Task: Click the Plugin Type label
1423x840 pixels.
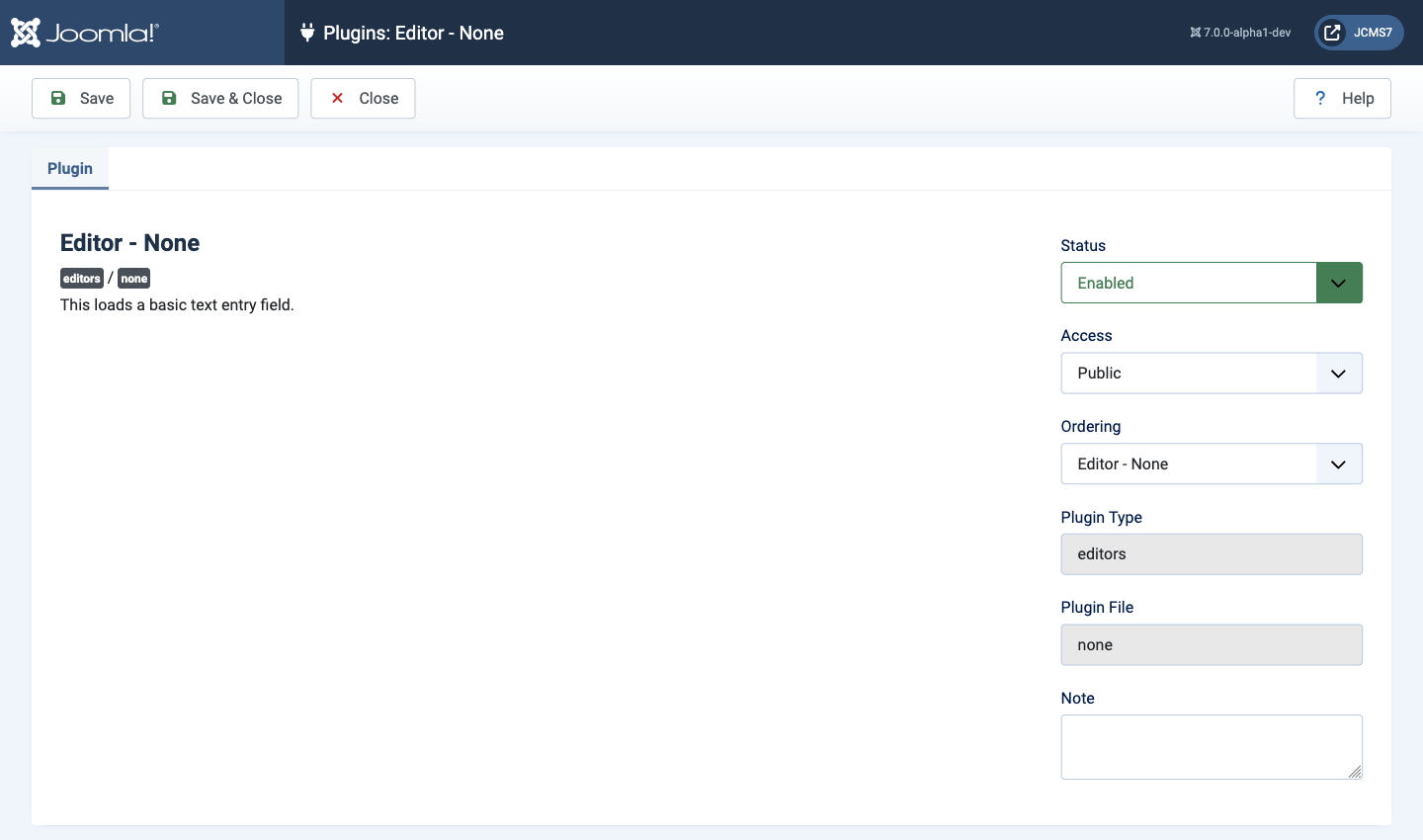Action: 1101,517
